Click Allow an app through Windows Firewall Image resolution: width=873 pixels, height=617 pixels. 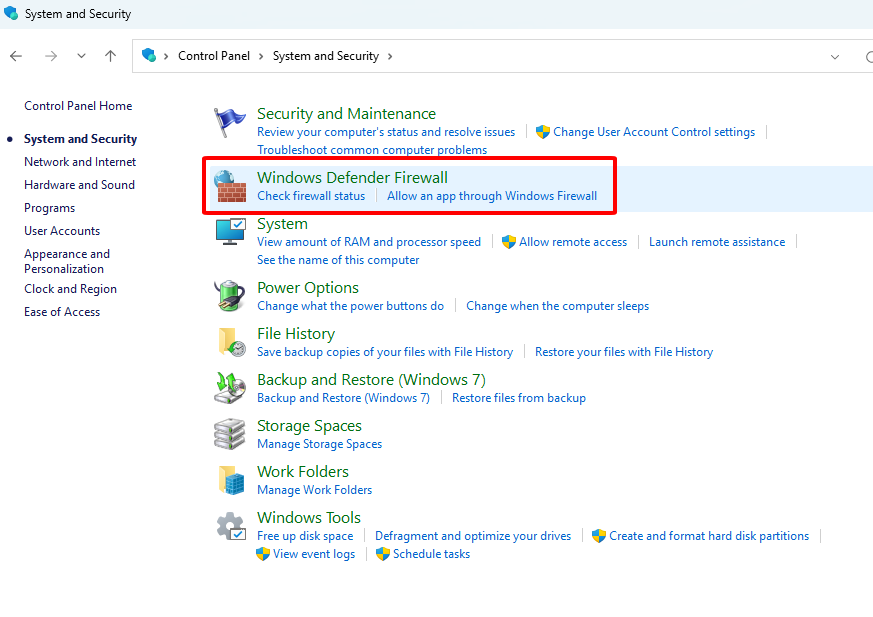click(x=492, y=196)
